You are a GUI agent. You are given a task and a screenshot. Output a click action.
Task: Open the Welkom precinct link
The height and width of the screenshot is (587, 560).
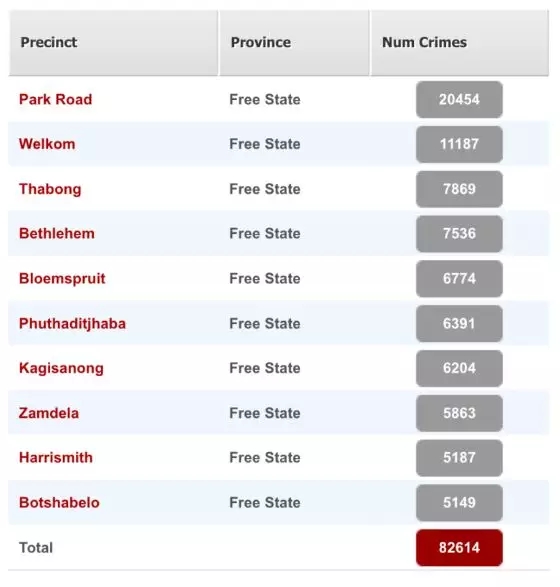point(47,144)
